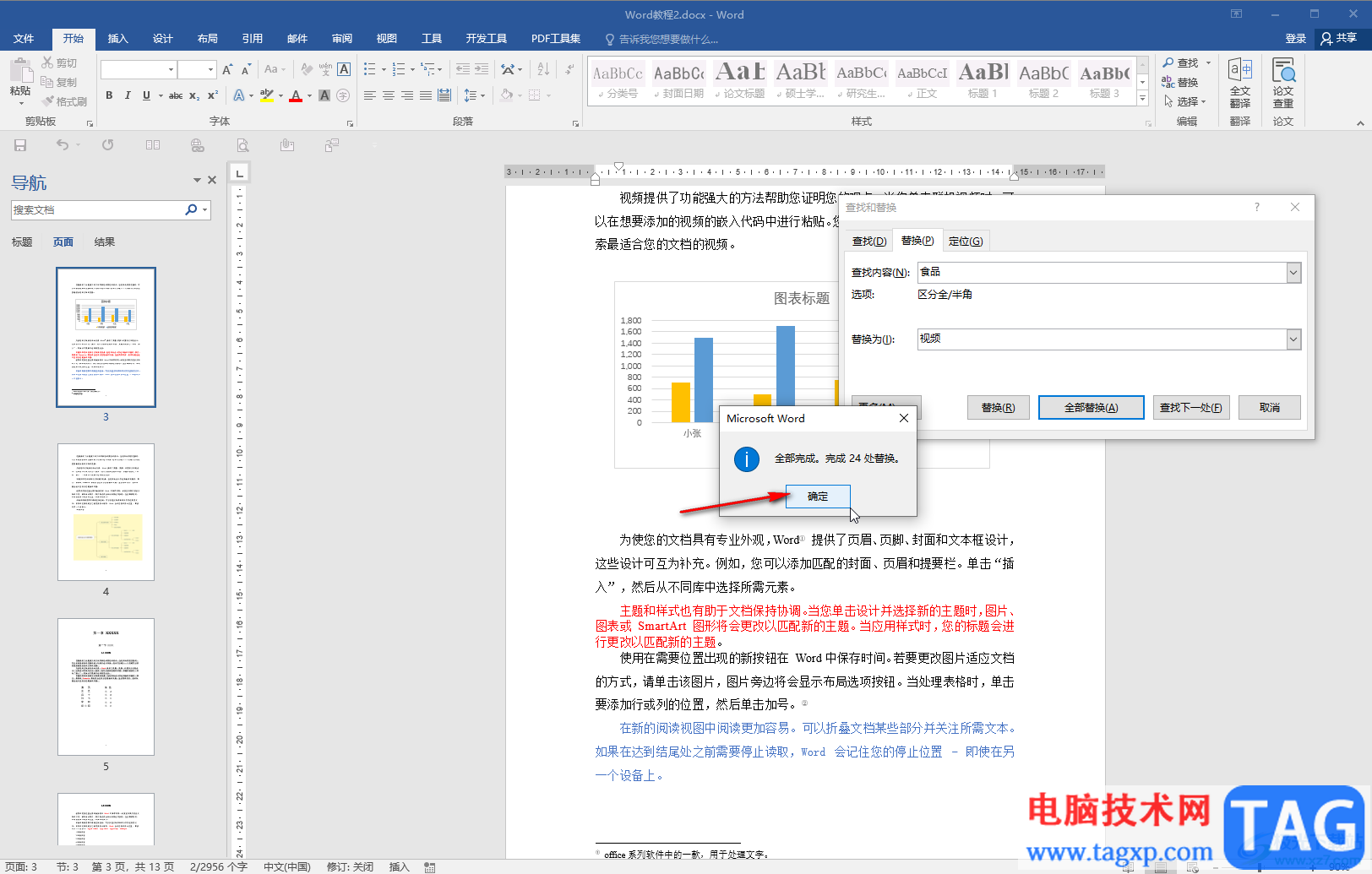Click the grow font size icon

point(227,69)
